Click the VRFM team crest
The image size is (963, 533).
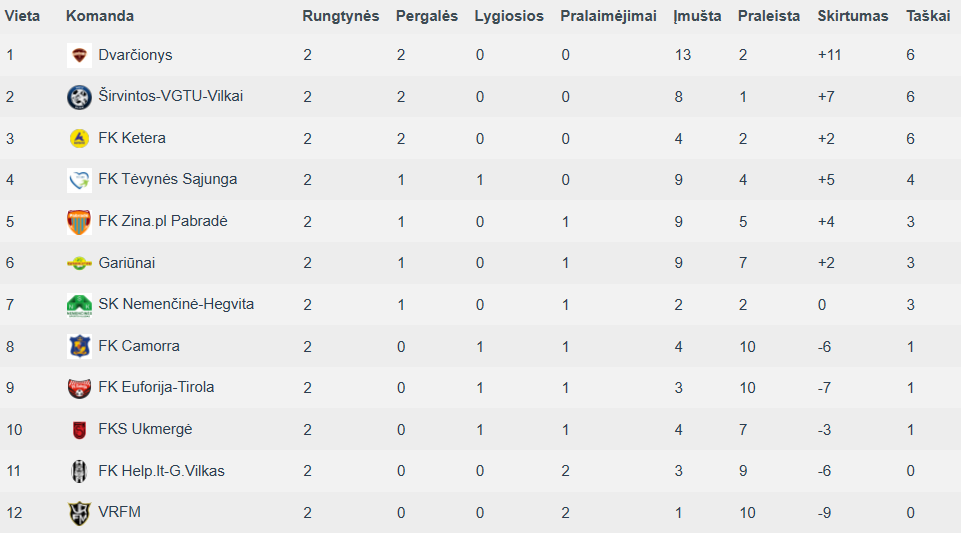(x=79, y=513)
